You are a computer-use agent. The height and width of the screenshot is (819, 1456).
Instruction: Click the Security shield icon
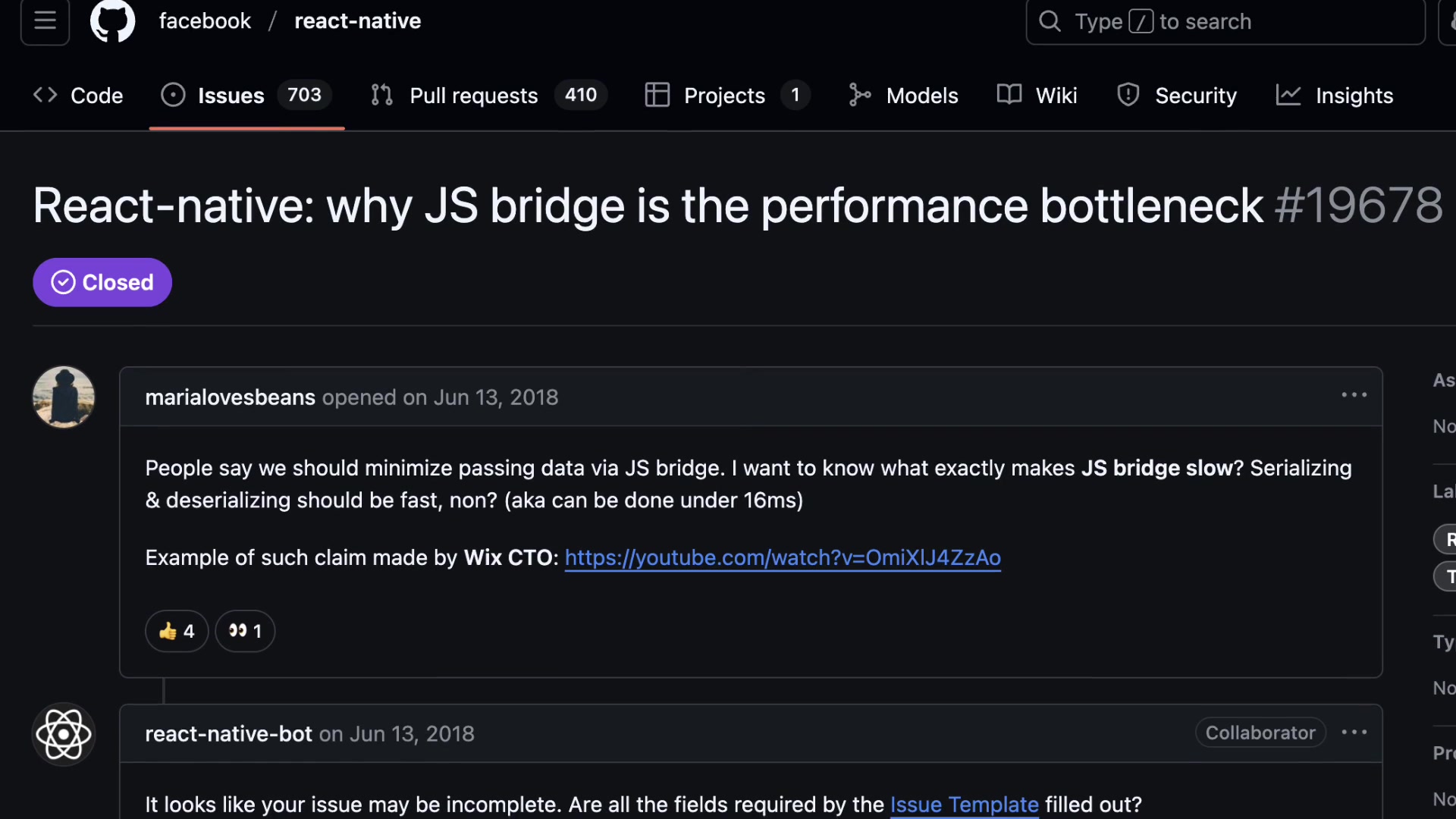1128,95
